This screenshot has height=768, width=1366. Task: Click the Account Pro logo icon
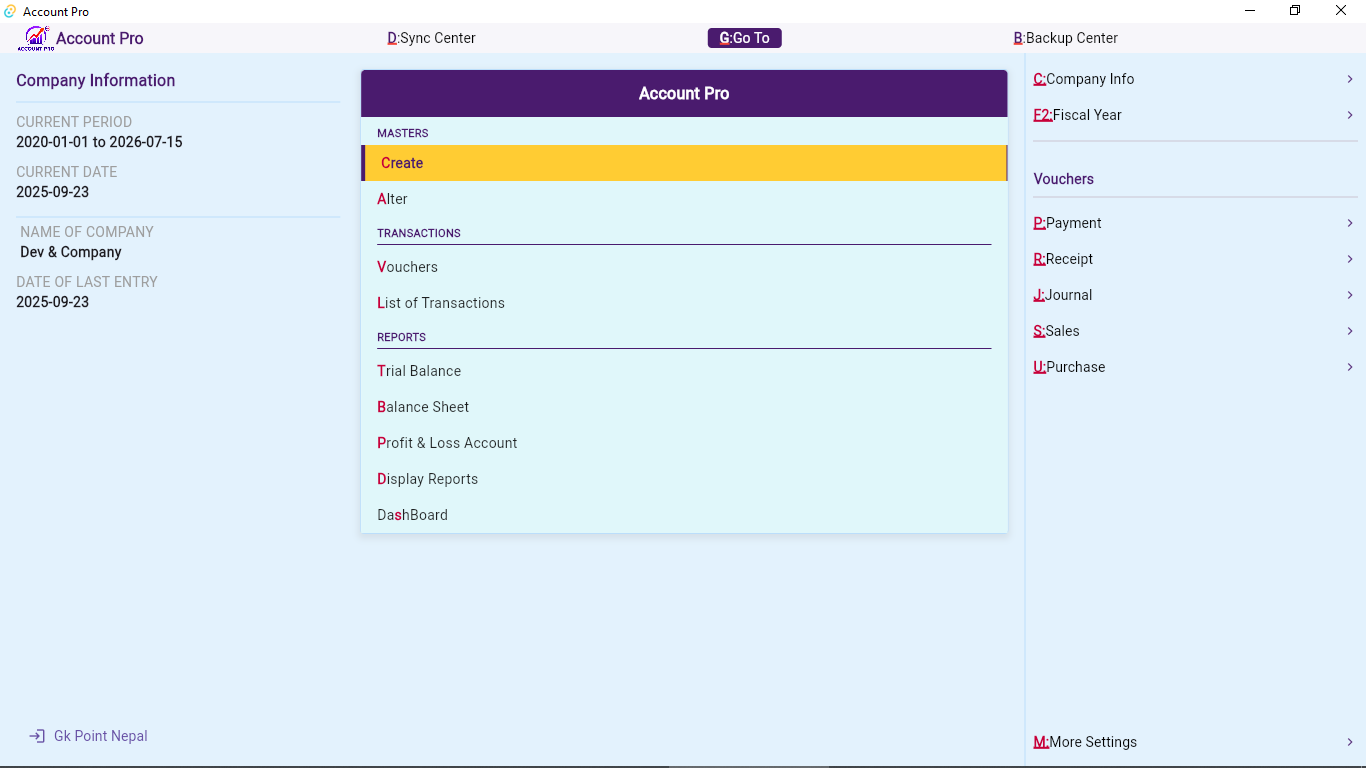(36, 38)
